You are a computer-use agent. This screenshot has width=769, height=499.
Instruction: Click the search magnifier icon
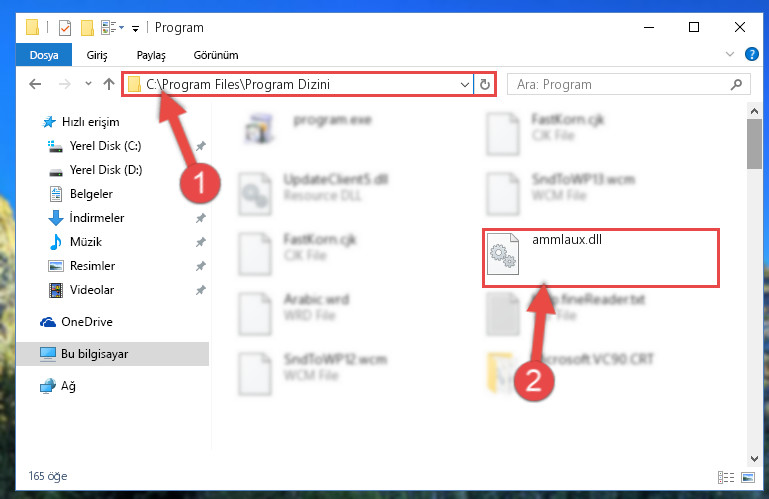[736, 84]
